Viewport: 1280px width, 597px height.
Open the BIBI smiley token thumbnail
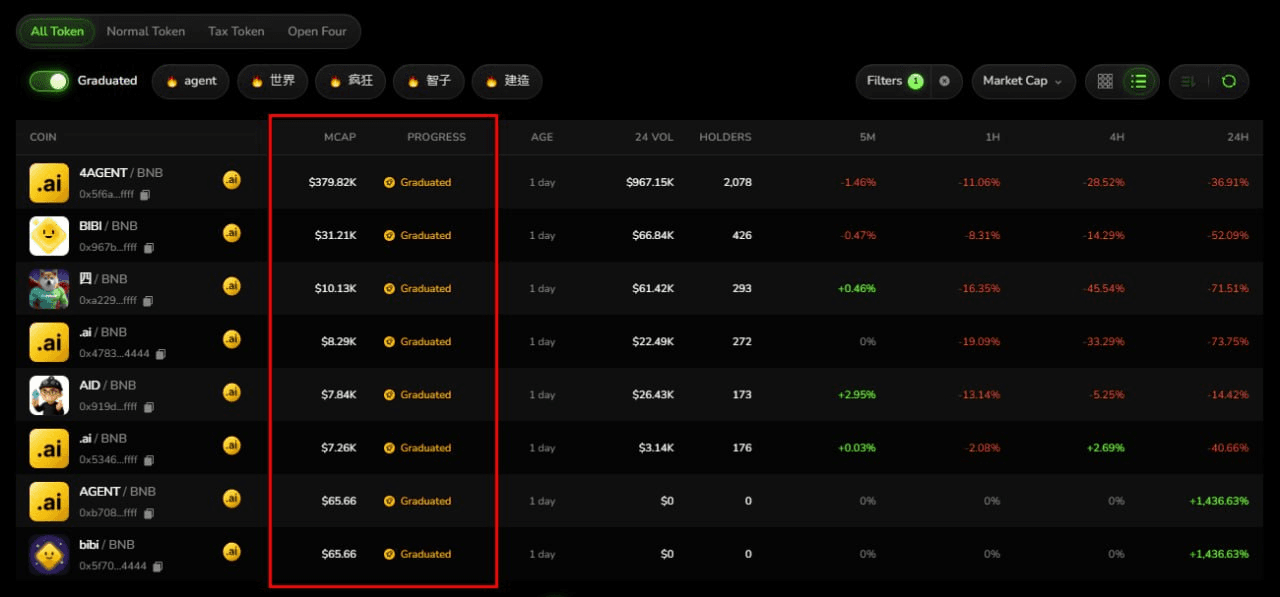[x=49, y=236]
